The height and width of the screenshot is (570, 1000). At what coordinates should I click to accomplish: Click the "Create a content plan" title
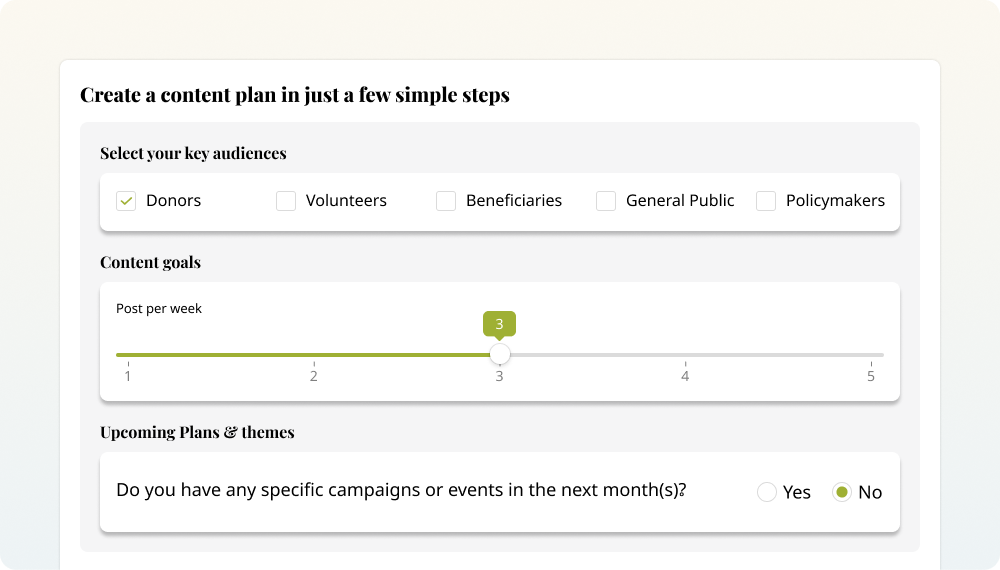[x=295, y=95]
